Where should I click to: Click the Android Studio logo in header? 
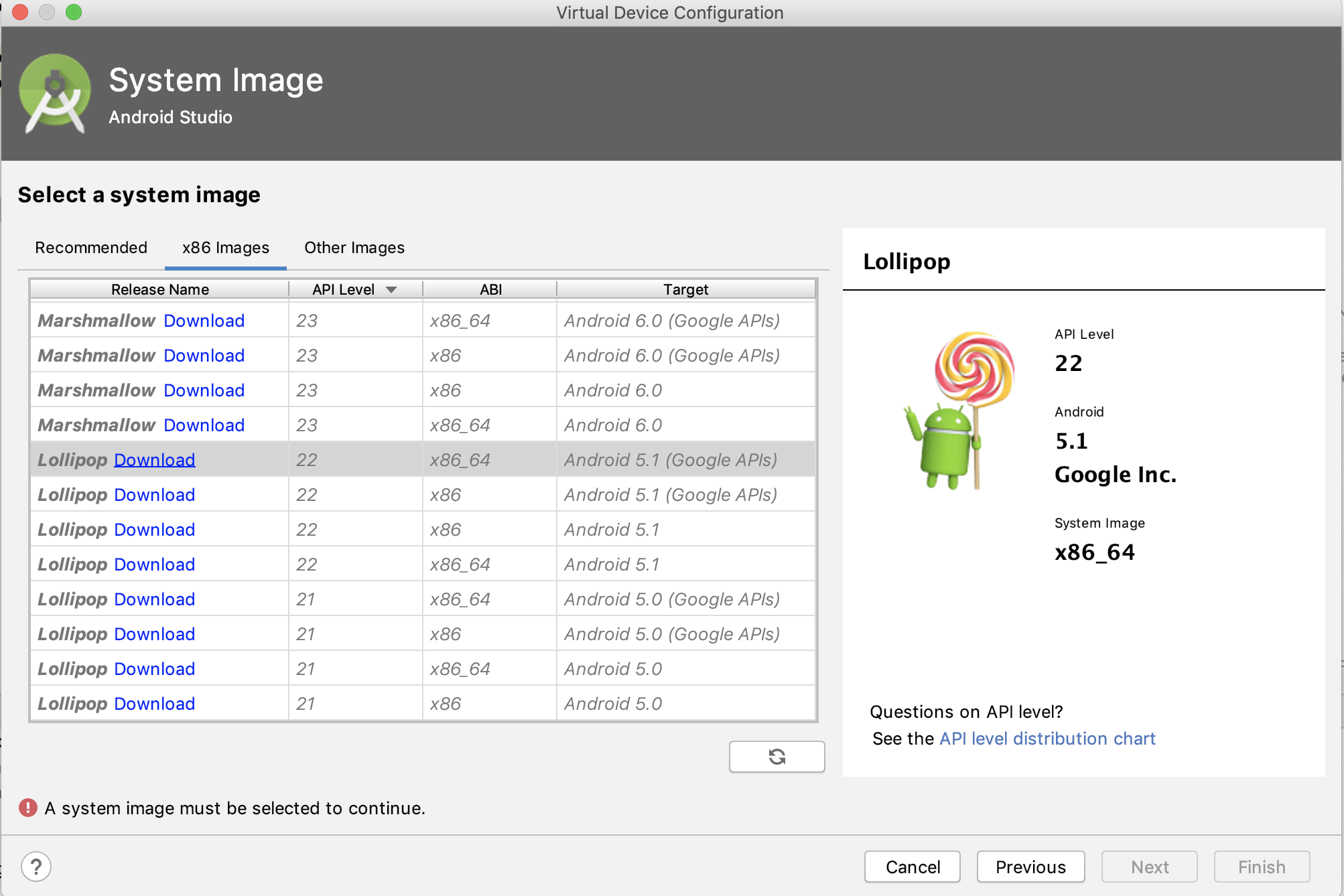55,94
